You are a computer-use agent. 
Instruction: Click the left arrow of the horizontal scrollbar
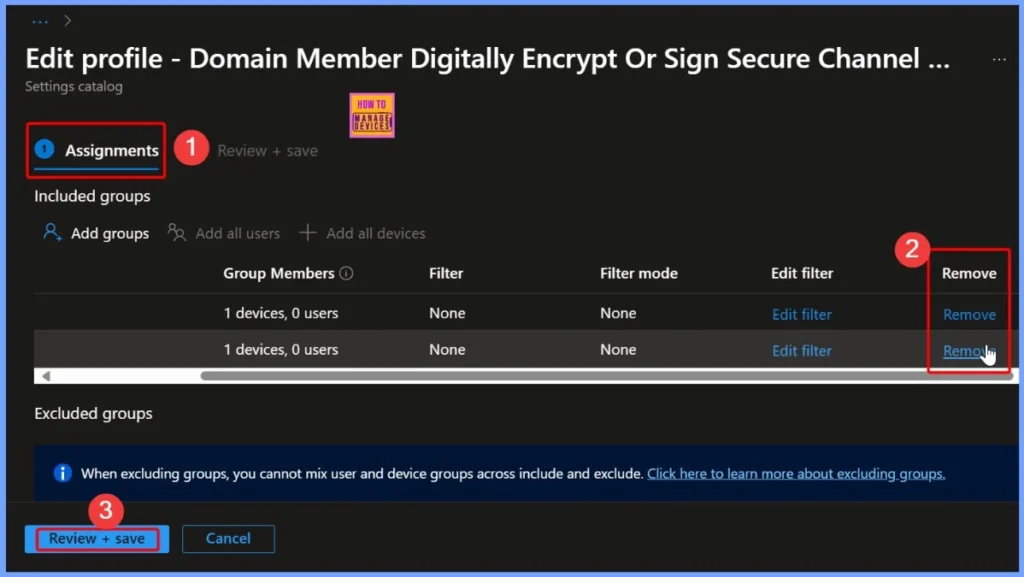click(x=46, y=375)
